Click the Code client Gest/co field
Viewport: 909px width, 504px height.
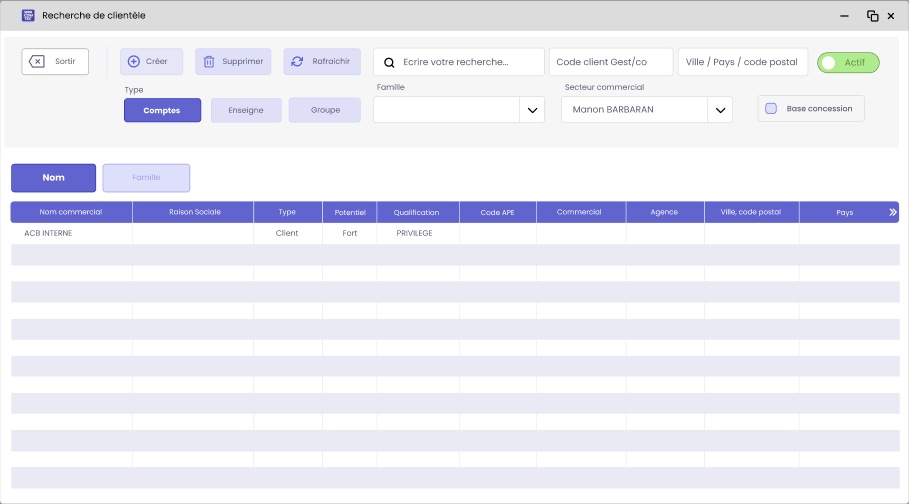pos(610,62)
